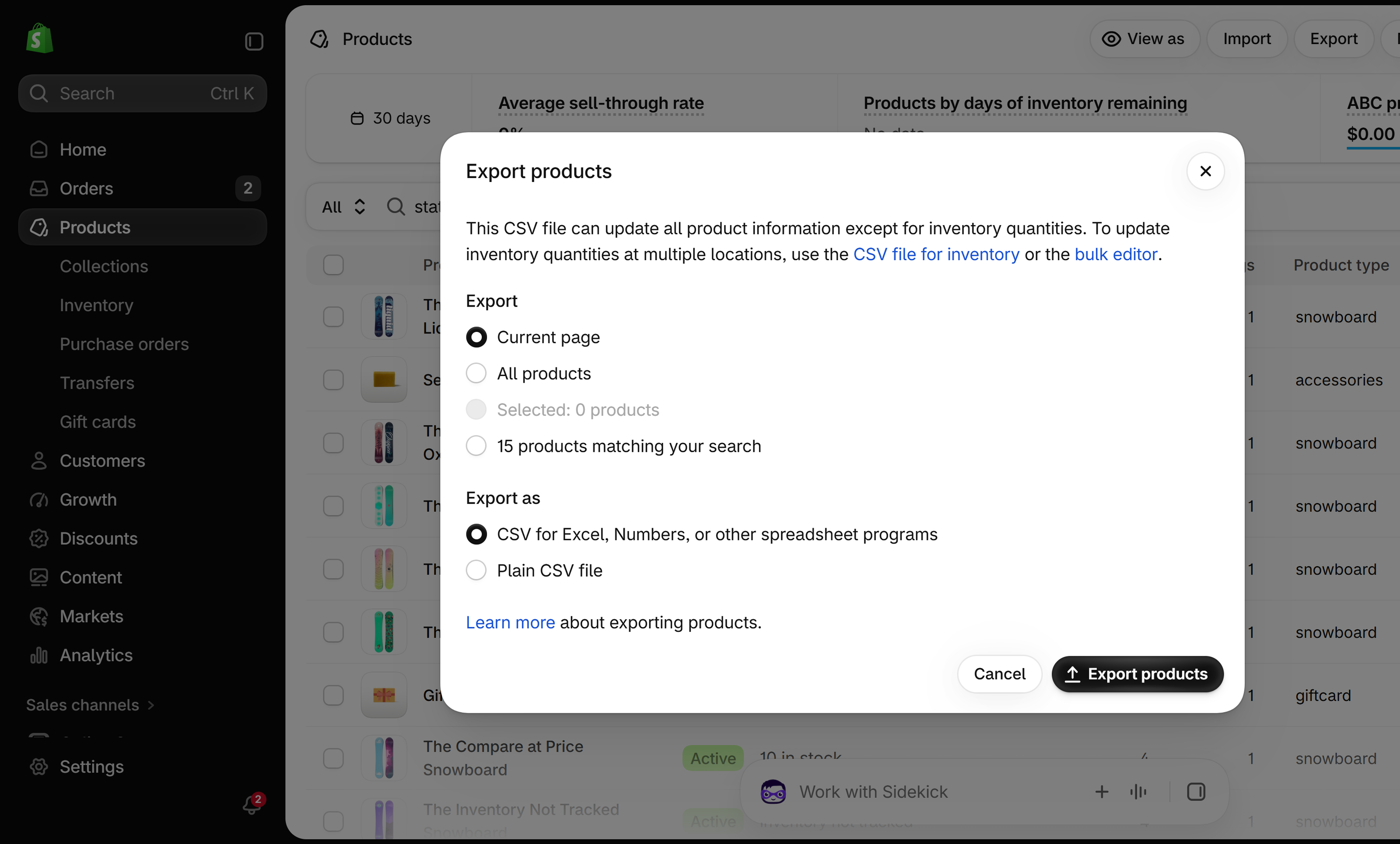
Task: Open notifications bell with badge
Action: 253,803
